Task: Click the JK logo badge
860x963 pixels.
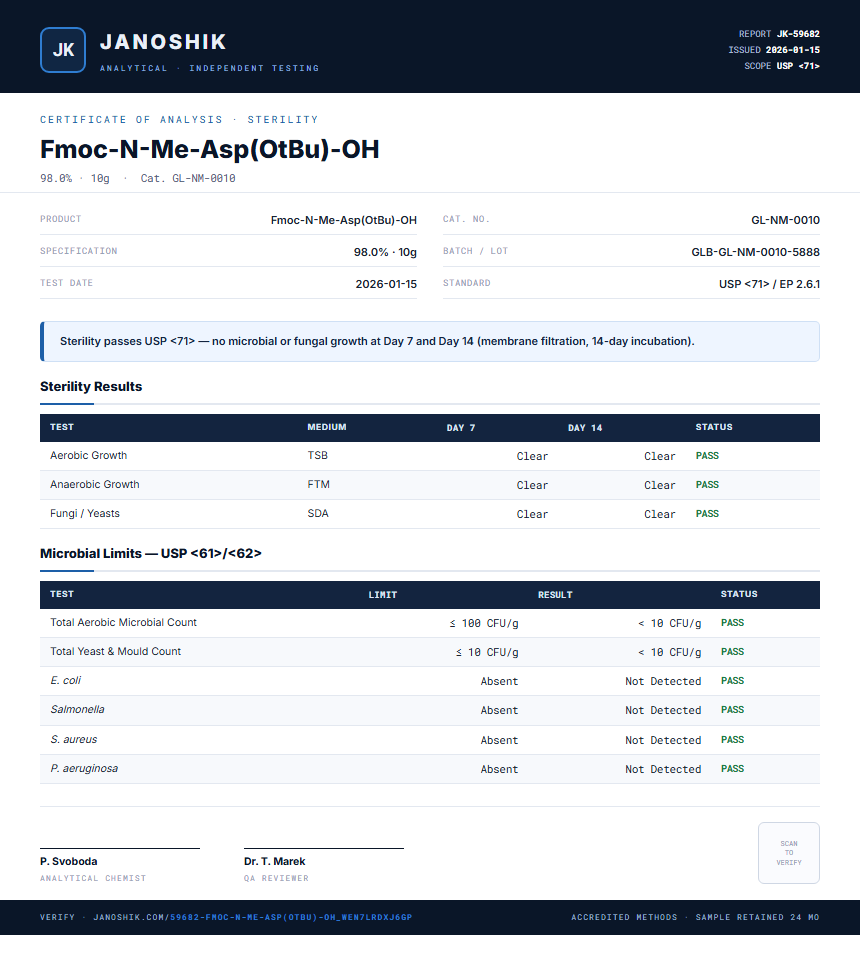Action: click(x=63, y=50)
